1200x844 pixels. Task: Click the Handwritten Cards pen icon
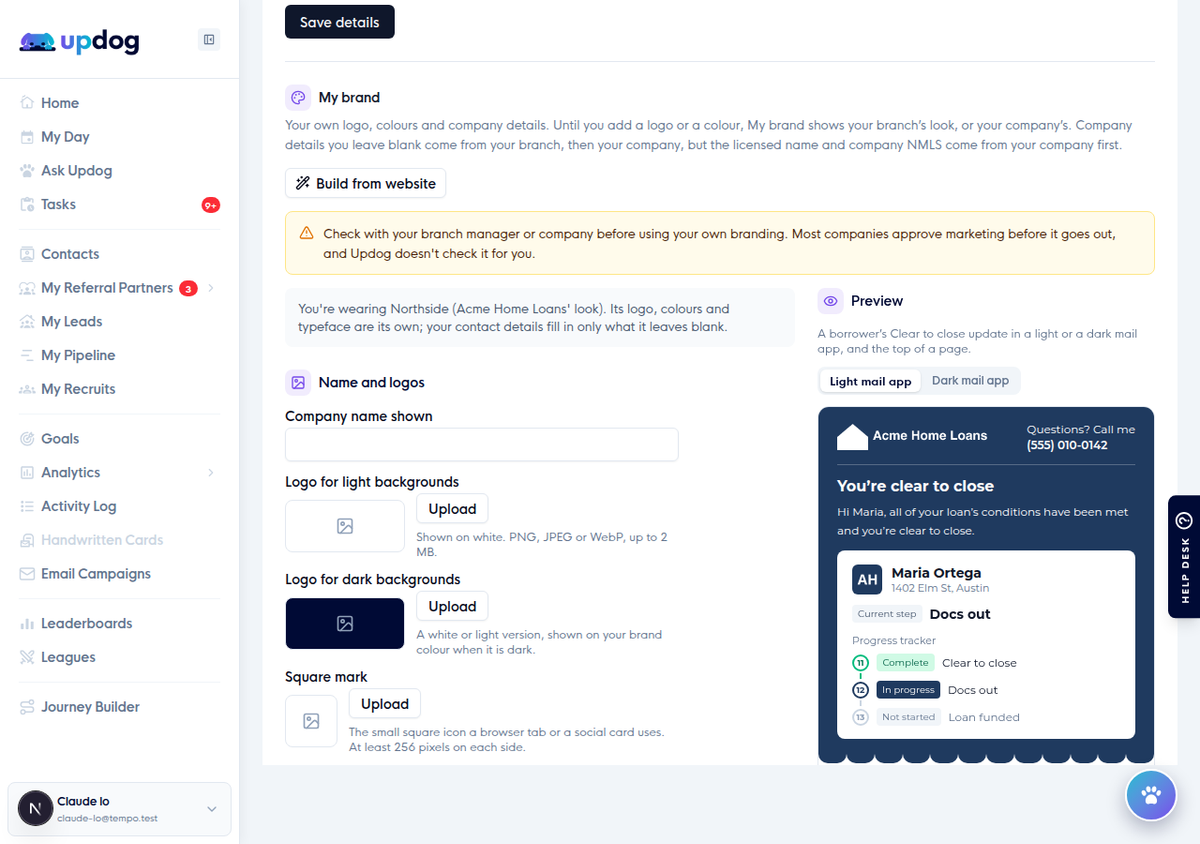tap(27, 540)
